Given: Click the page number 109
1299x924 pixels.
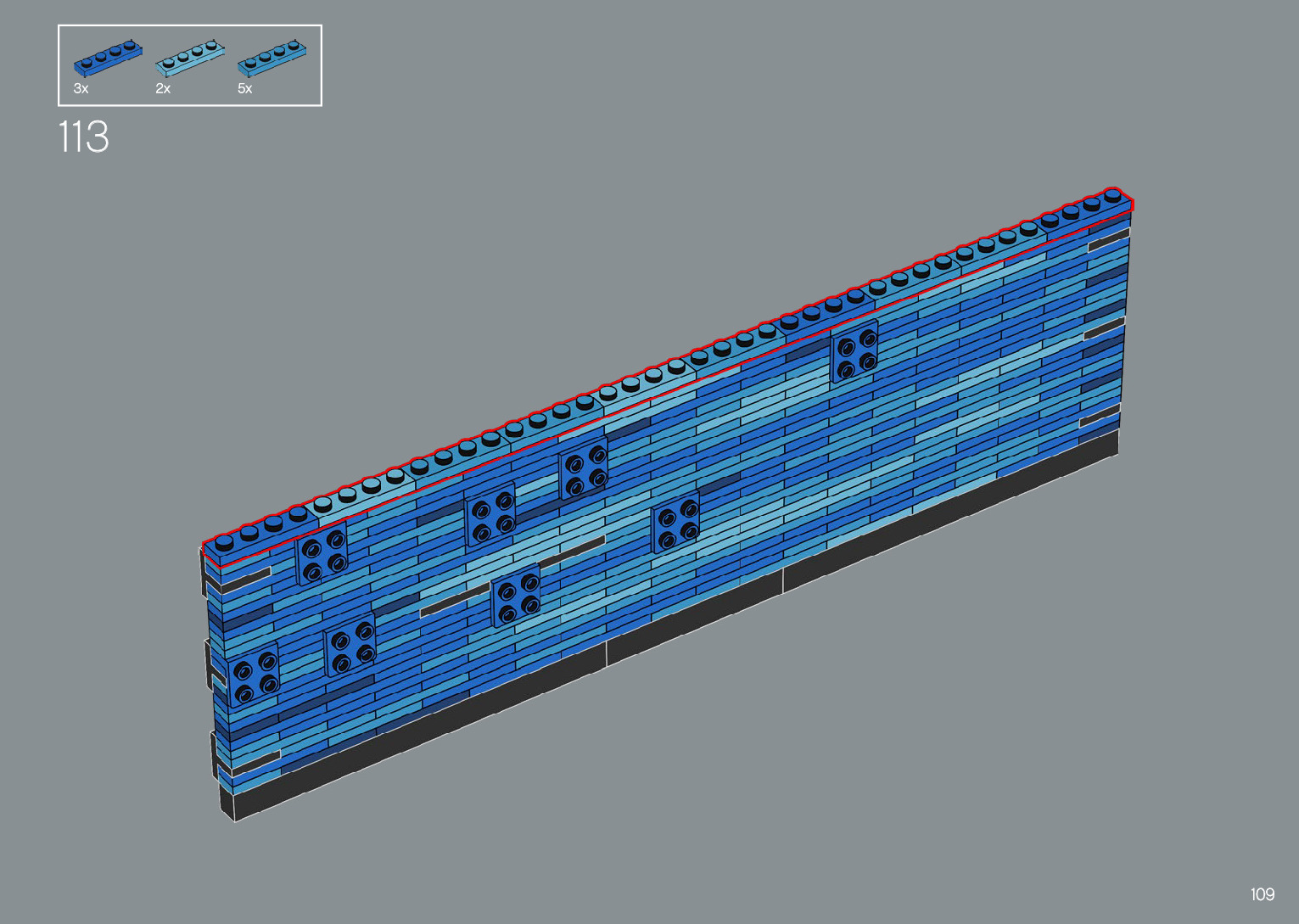Looking at the screenshot, I should click(x=1262, y=894).
